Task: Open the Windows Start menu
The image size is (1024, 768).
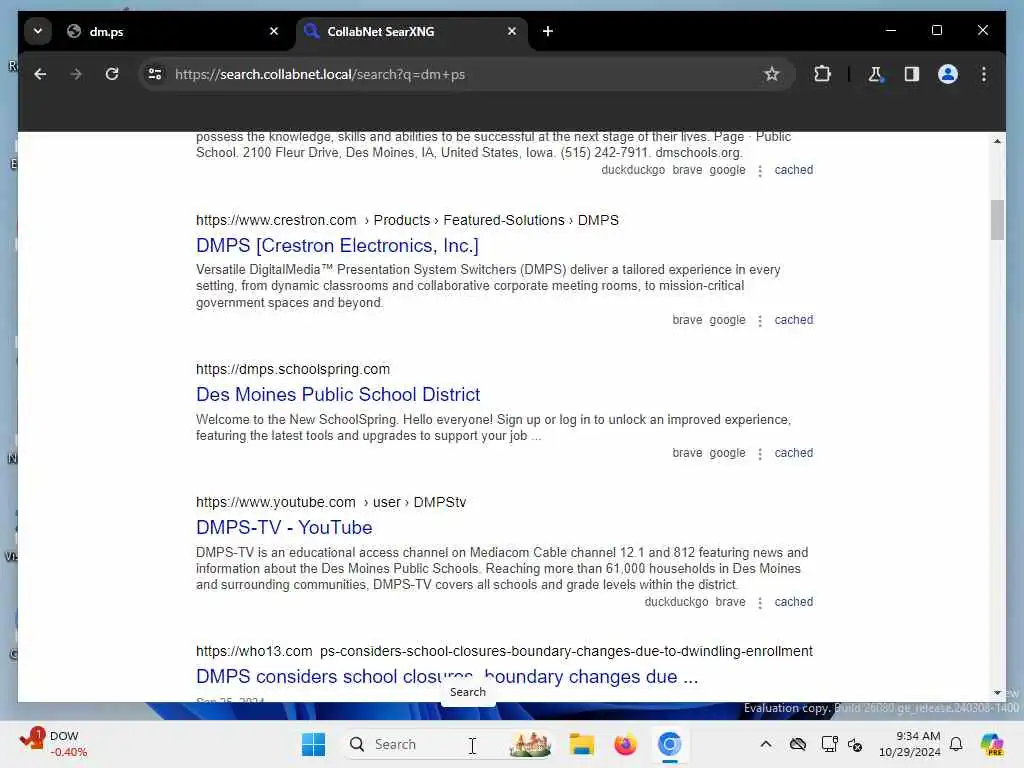Action: (x=313, y=744)
